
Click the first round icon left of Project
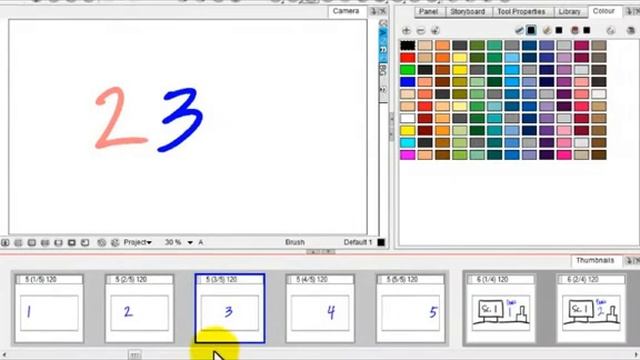pyautogui.click(x=102, y=243)
